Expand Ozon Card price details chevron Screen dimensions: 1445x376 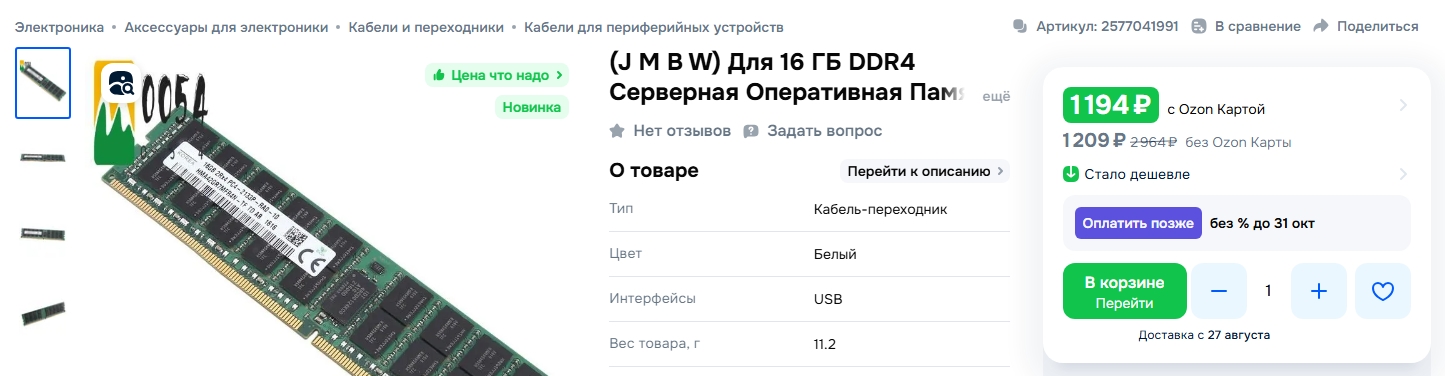(x=1403, y=105)
